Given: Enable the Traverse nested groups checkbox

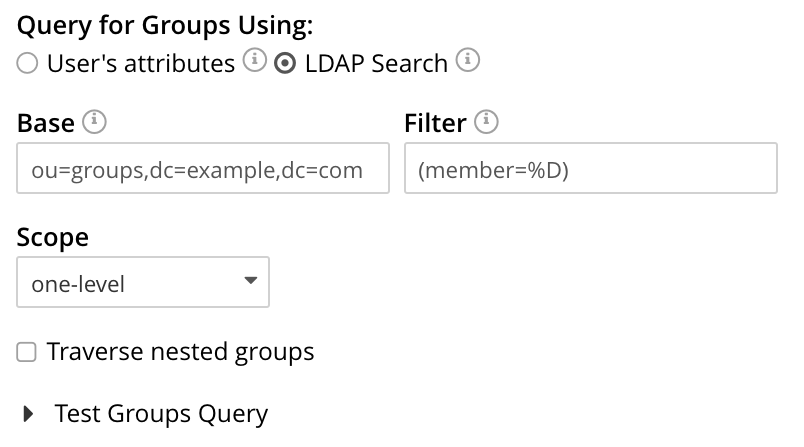Looking at the screenshot, I should (x=28, y=352).
